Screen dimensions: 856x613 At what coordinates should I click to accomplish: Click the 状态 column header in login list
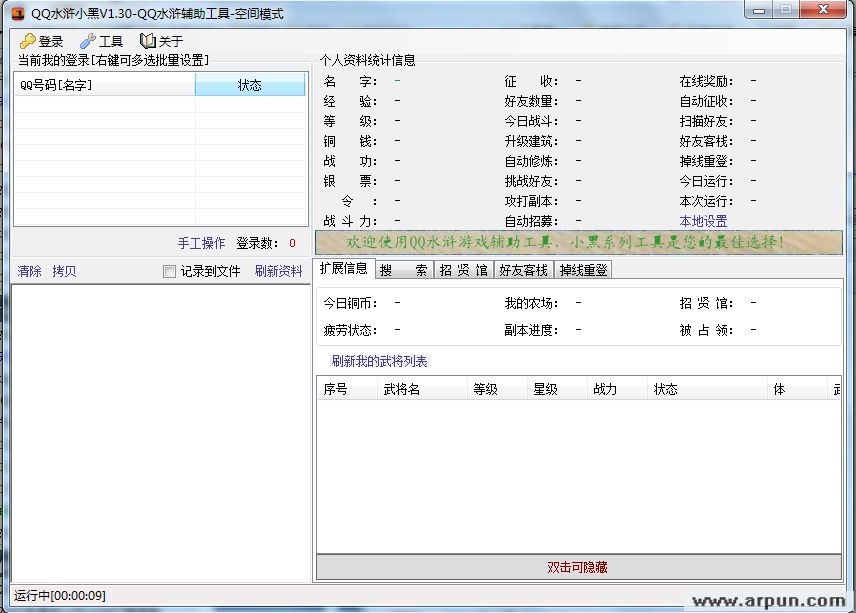click(x=250, y=85)
